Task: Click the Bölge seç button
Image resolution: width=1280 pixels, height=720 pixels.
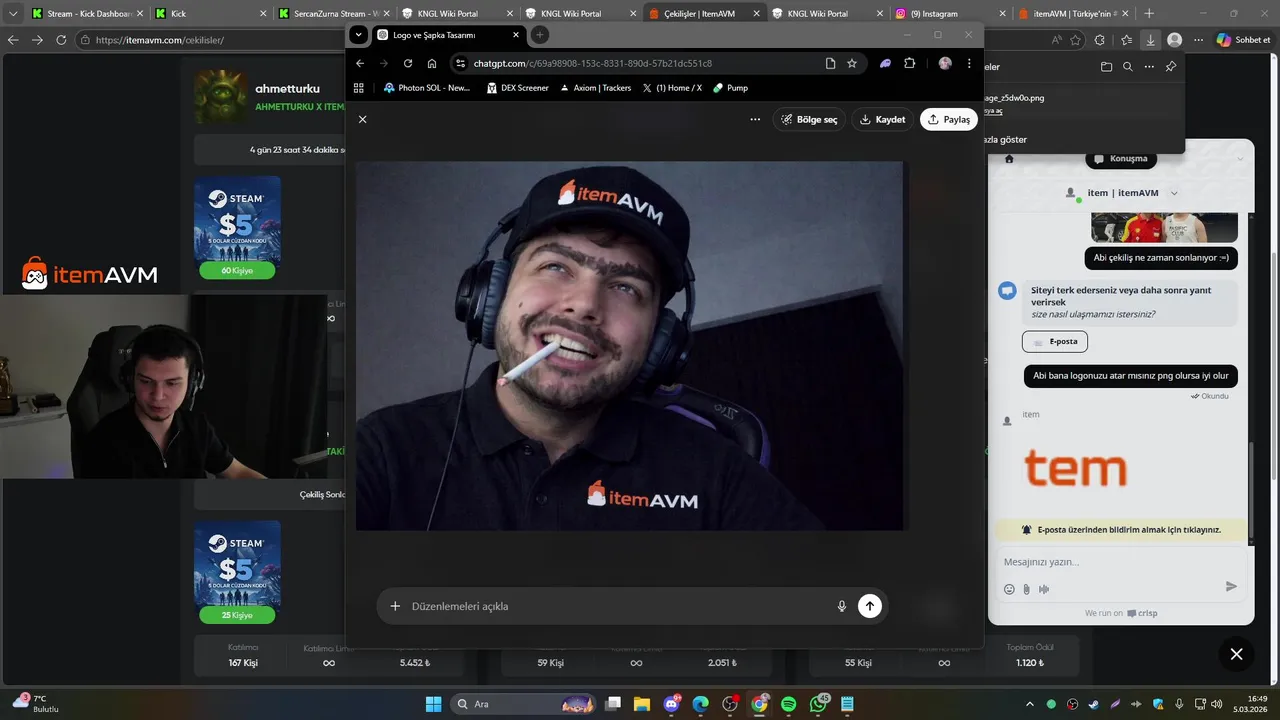Action: click(809, 119)
